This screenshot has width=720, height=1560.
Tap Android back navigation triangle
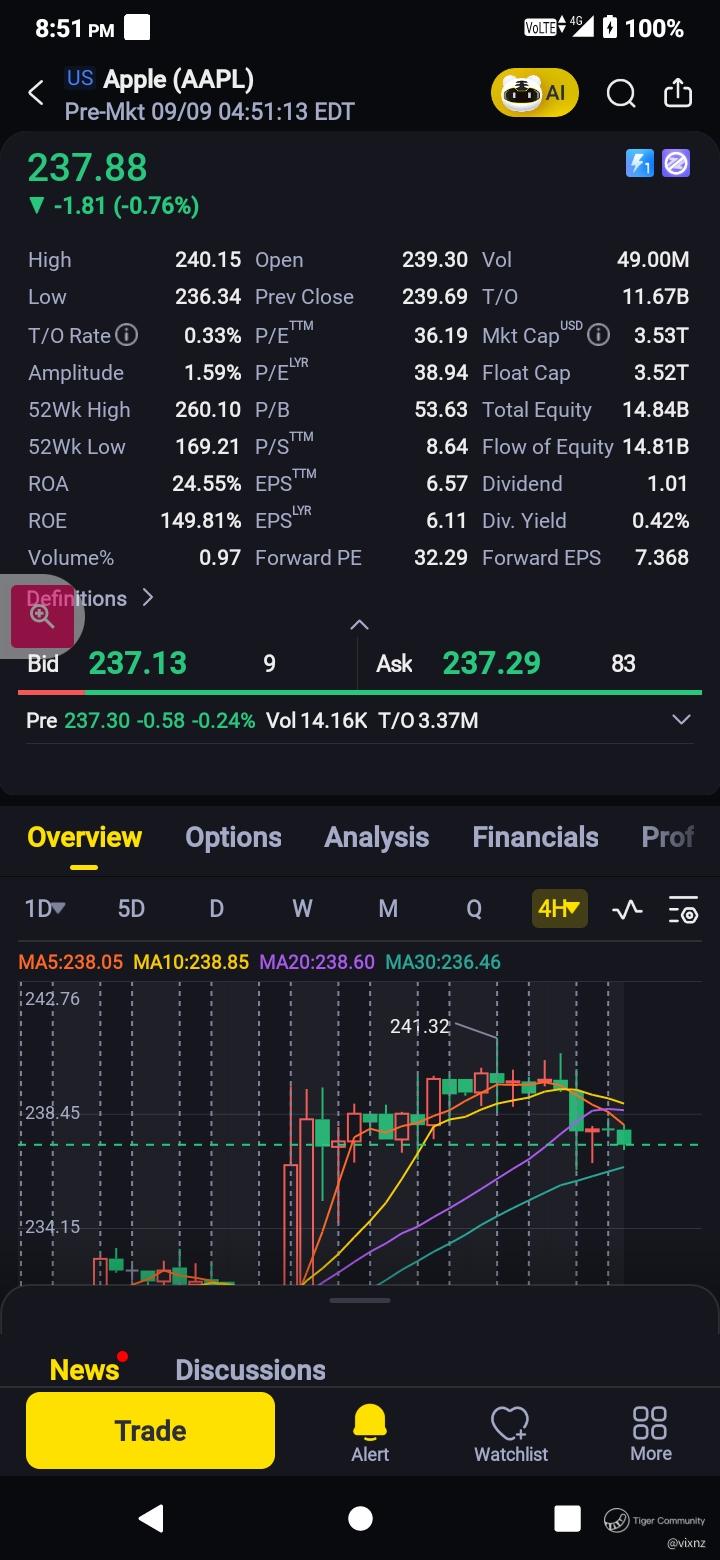point(151,1518)
